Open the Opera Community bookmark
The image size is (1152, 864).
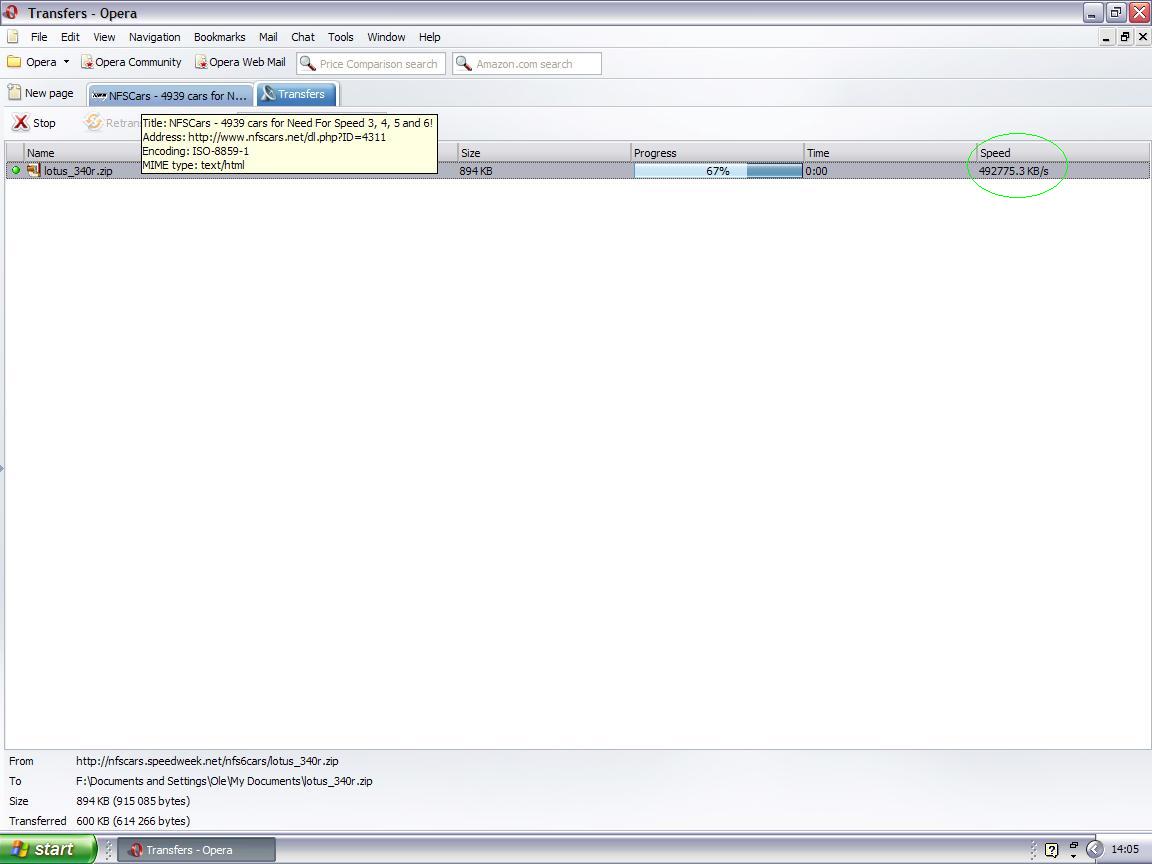131,62
